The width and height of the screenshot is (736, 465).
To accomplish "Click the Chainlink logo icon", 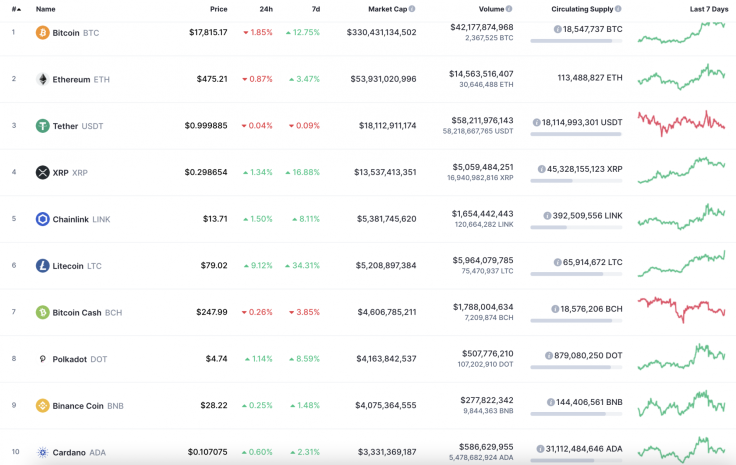I will point(42,219).
